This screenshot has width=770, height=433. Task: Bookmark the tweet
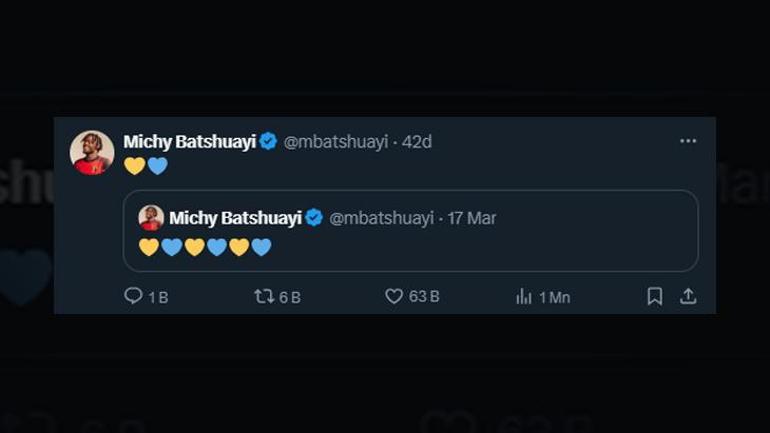pos(654,296)
